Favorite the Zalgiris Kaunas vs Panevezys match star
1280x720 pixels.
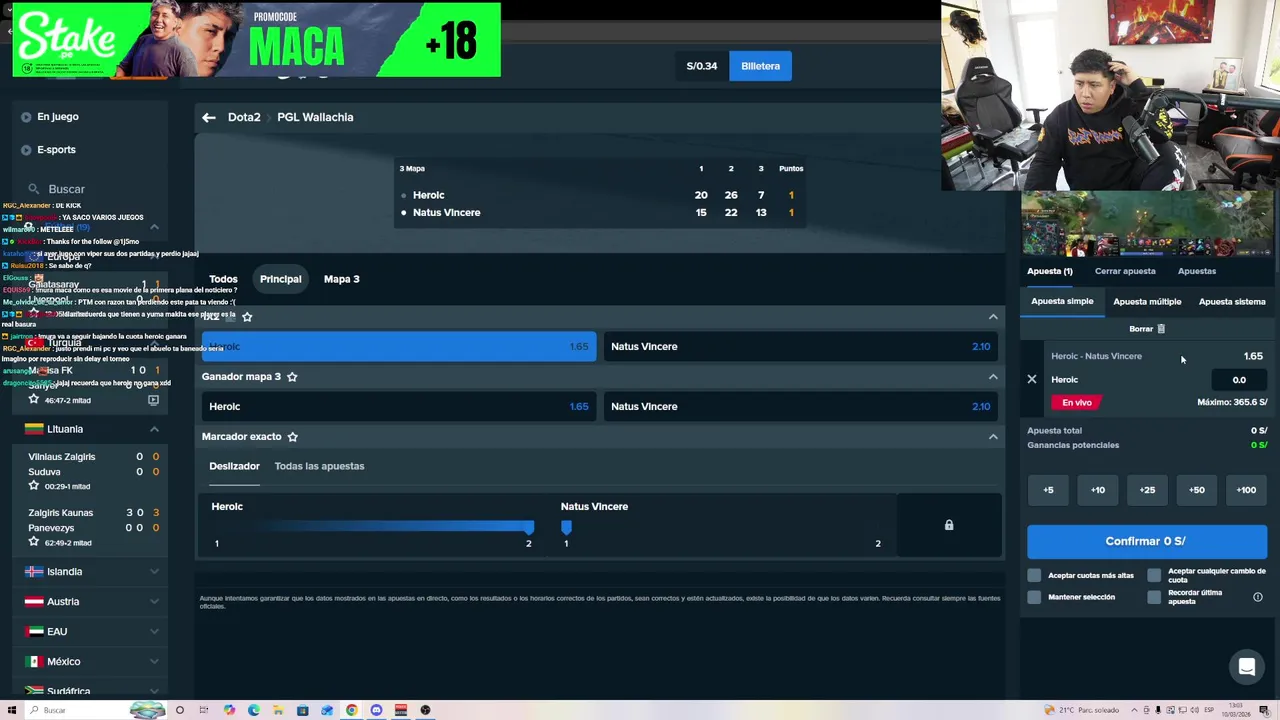(x=34, y=542)
